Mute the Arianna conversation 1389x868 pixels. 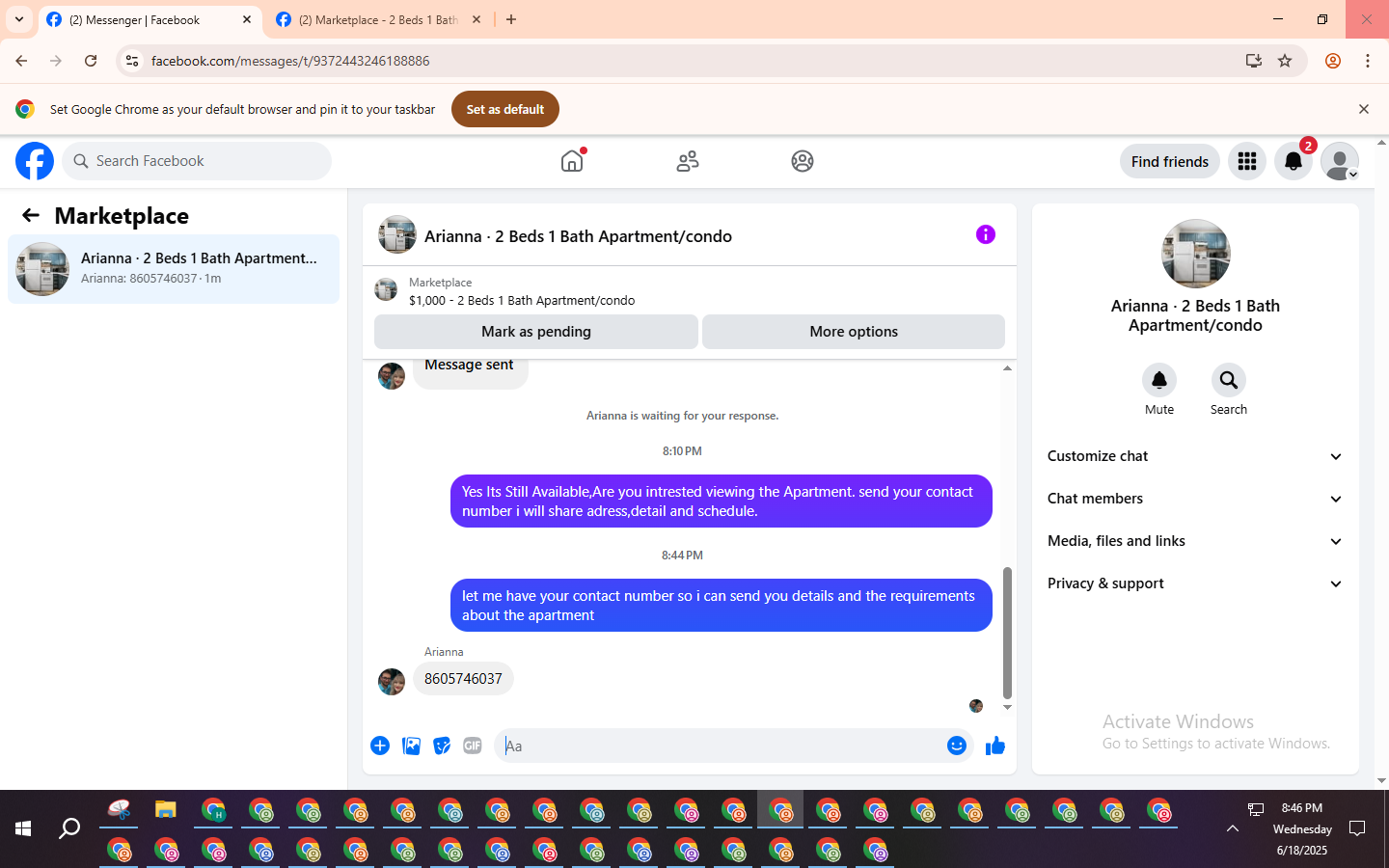1159,380
